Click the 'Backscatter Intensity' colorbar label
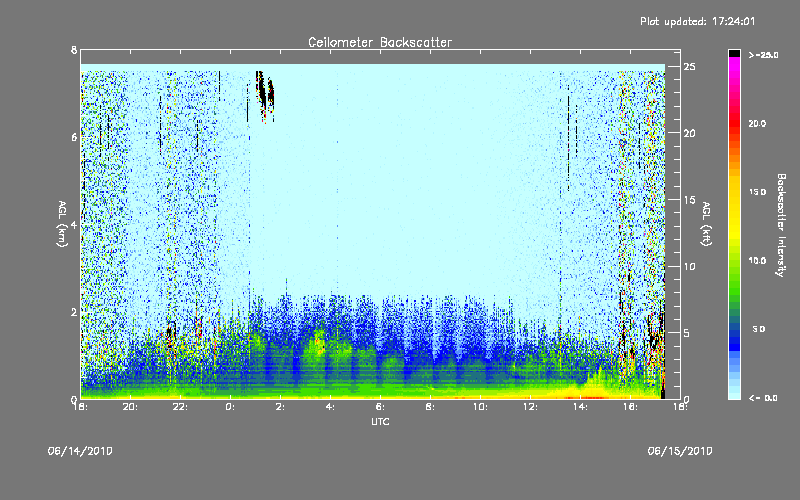This screenshot has height=500, width=800. click(x=781, y=225)
